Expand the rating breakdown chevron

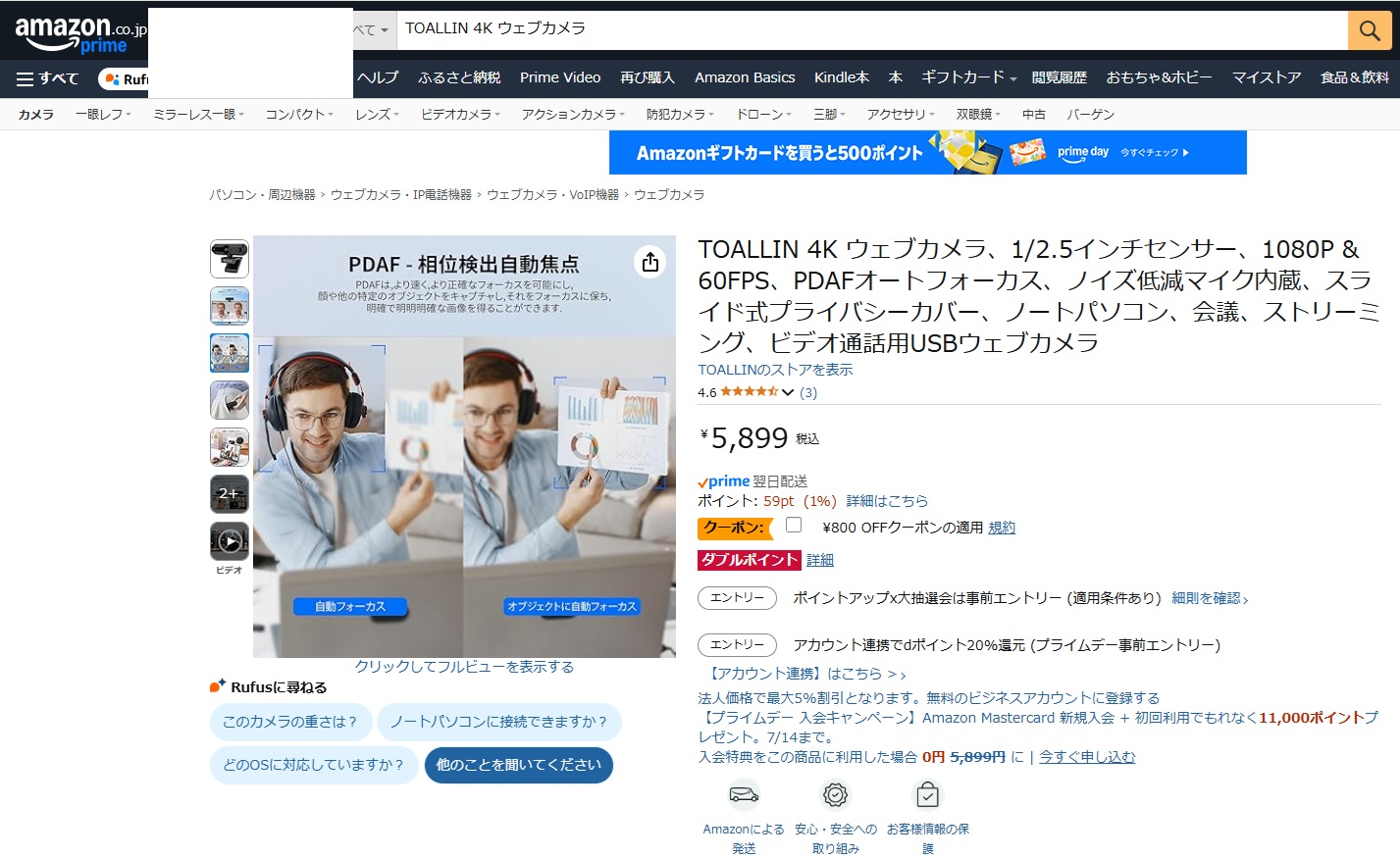click(x=788, y=392)
